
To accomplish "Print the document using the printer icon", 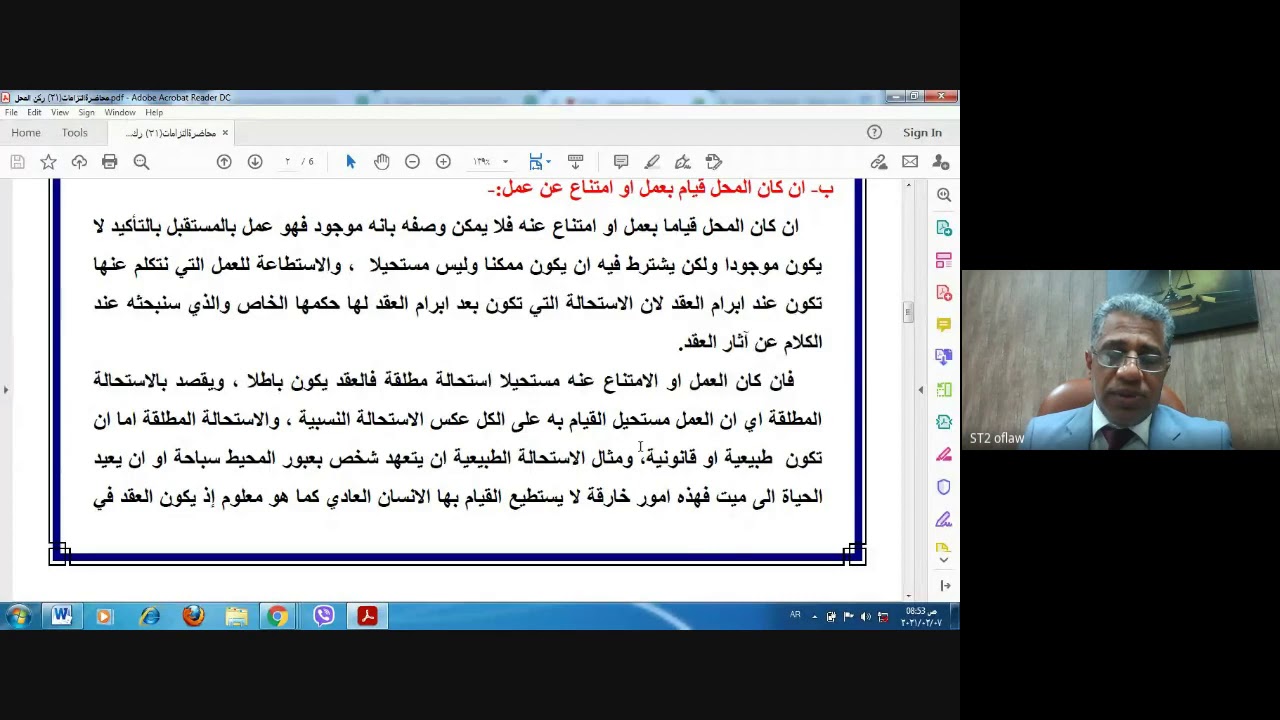I will (x=110, y=162).
